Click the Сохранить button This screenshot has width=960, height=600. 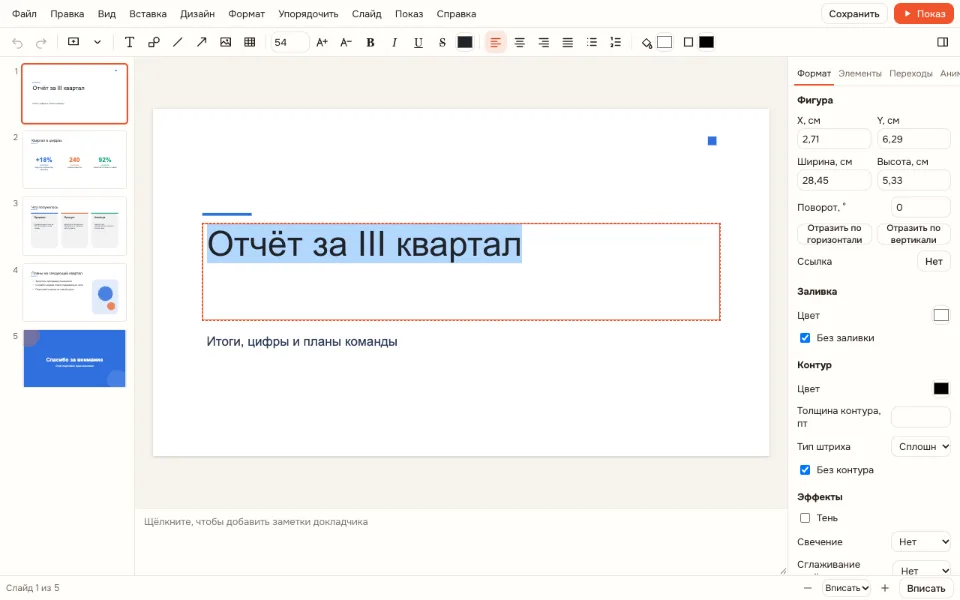(854, 13)
